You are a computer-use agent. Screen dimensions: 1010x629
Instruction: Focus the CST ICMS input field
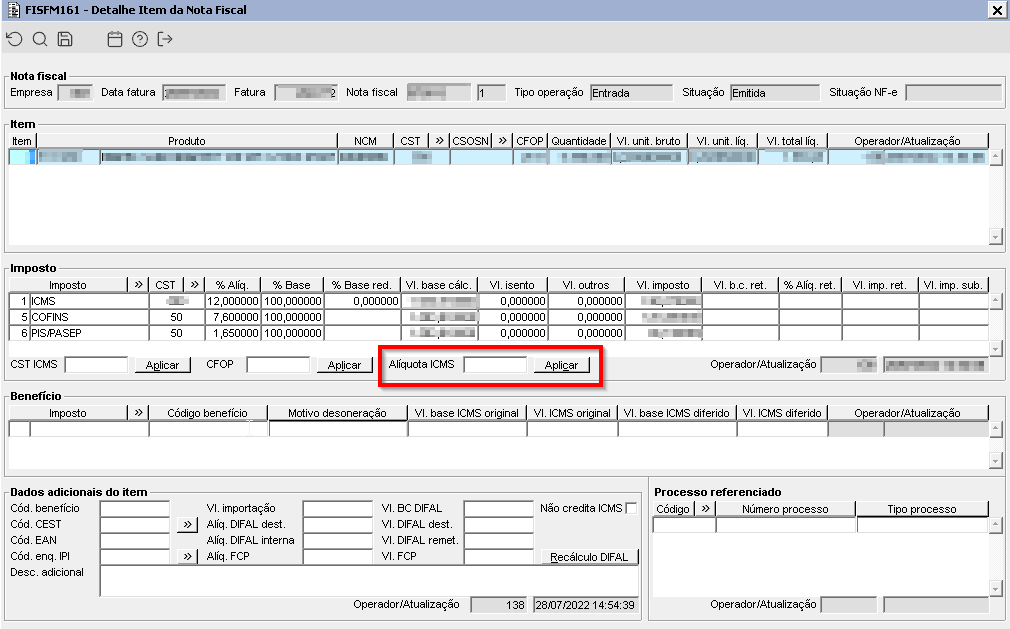97,364
